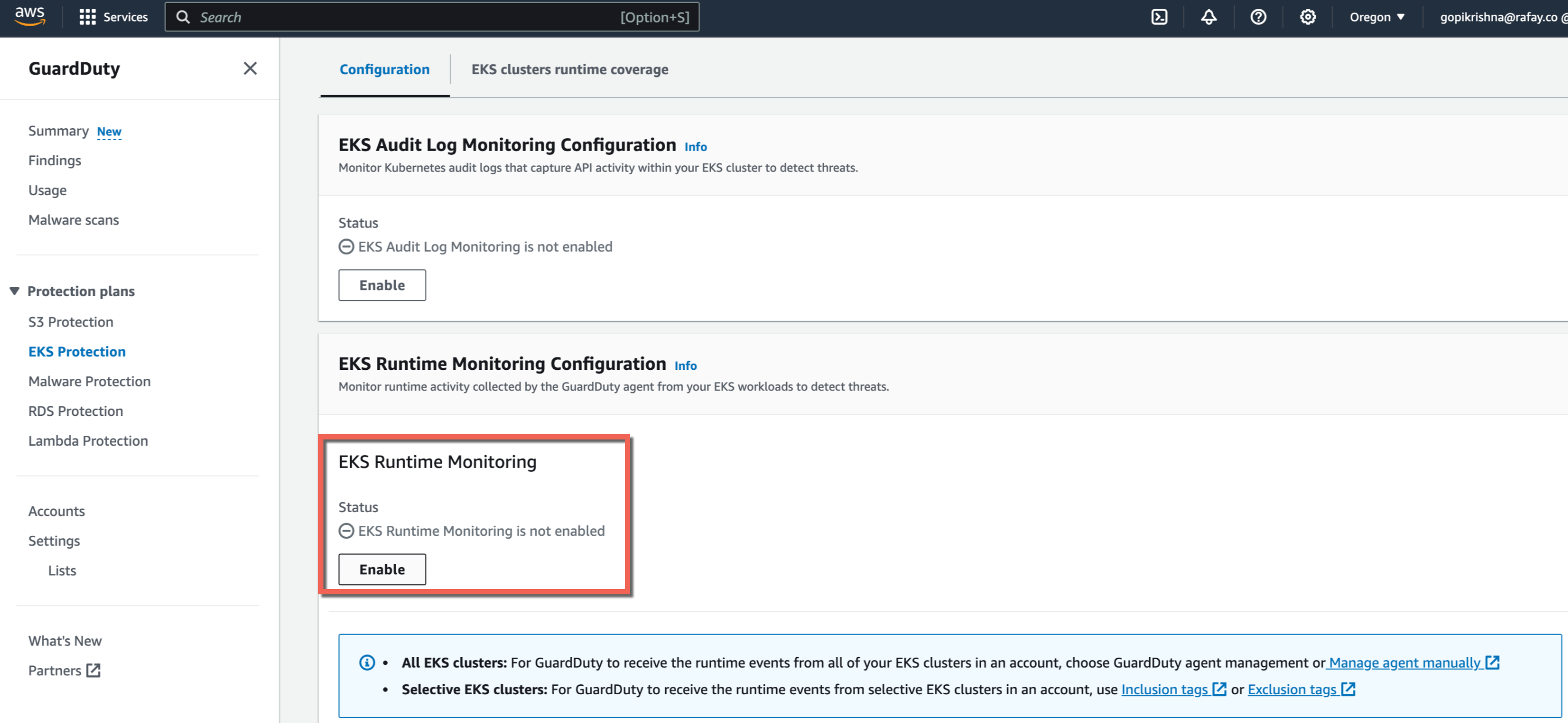Image resolution: width=1568 pixels, height=723 pixels.
Task: Open What's New in sidebar
Action: [65, 641]
